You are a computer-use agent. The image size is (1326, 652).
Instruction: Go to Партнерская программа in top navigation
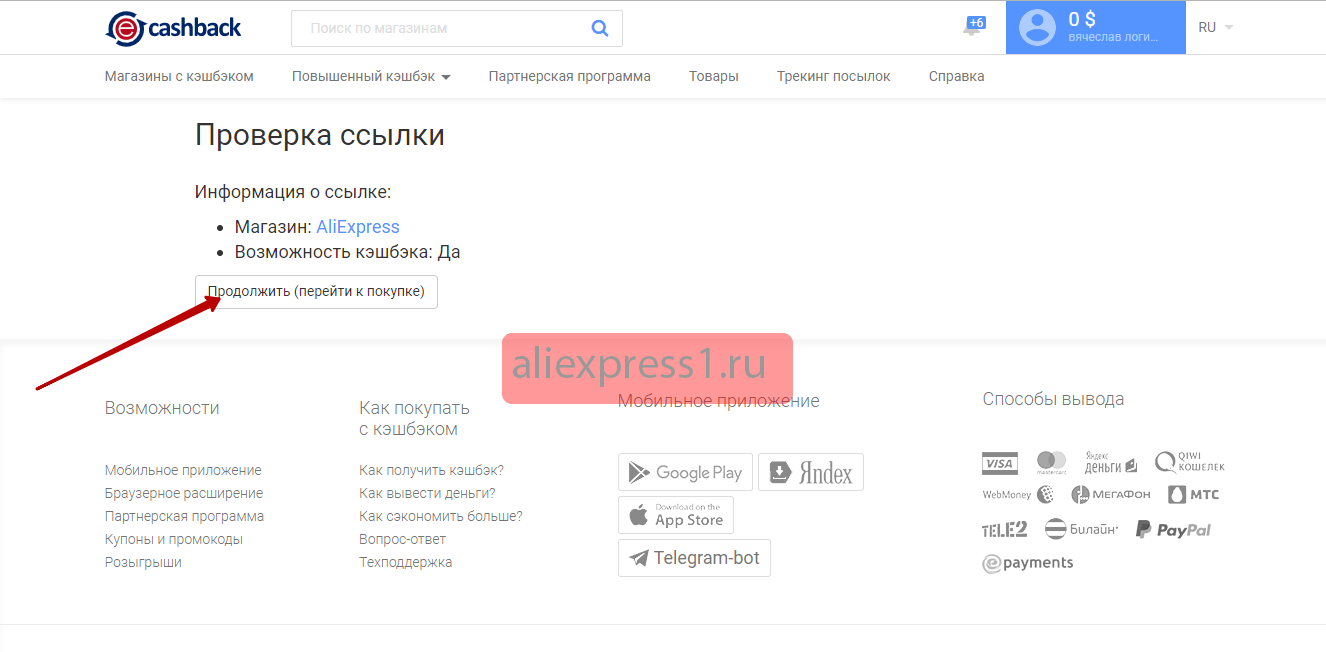(x=570, y=76)
